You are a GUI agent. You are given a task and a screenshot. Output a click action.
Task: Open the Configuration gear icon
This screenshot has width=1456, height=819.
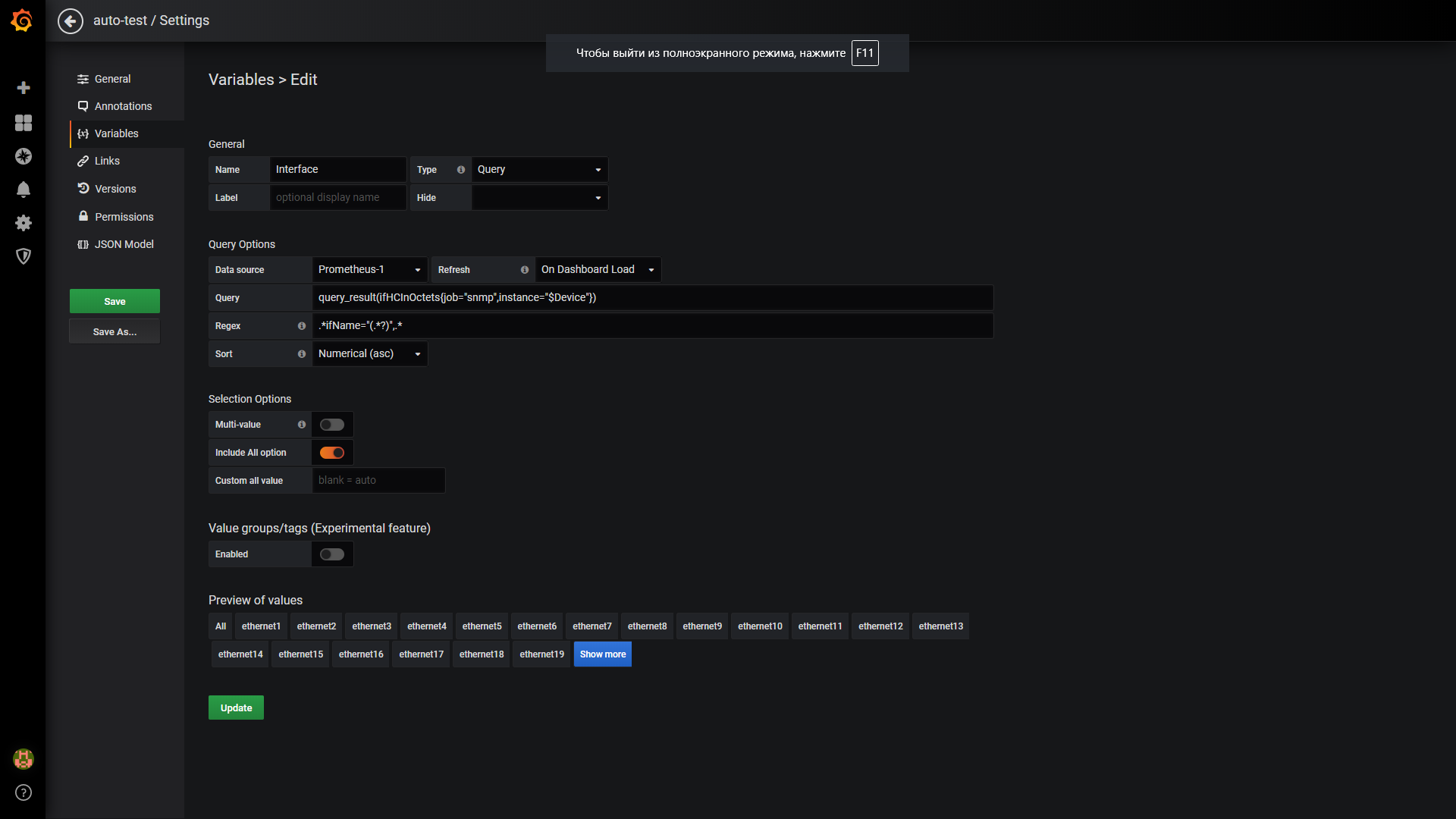pos(24,223)
